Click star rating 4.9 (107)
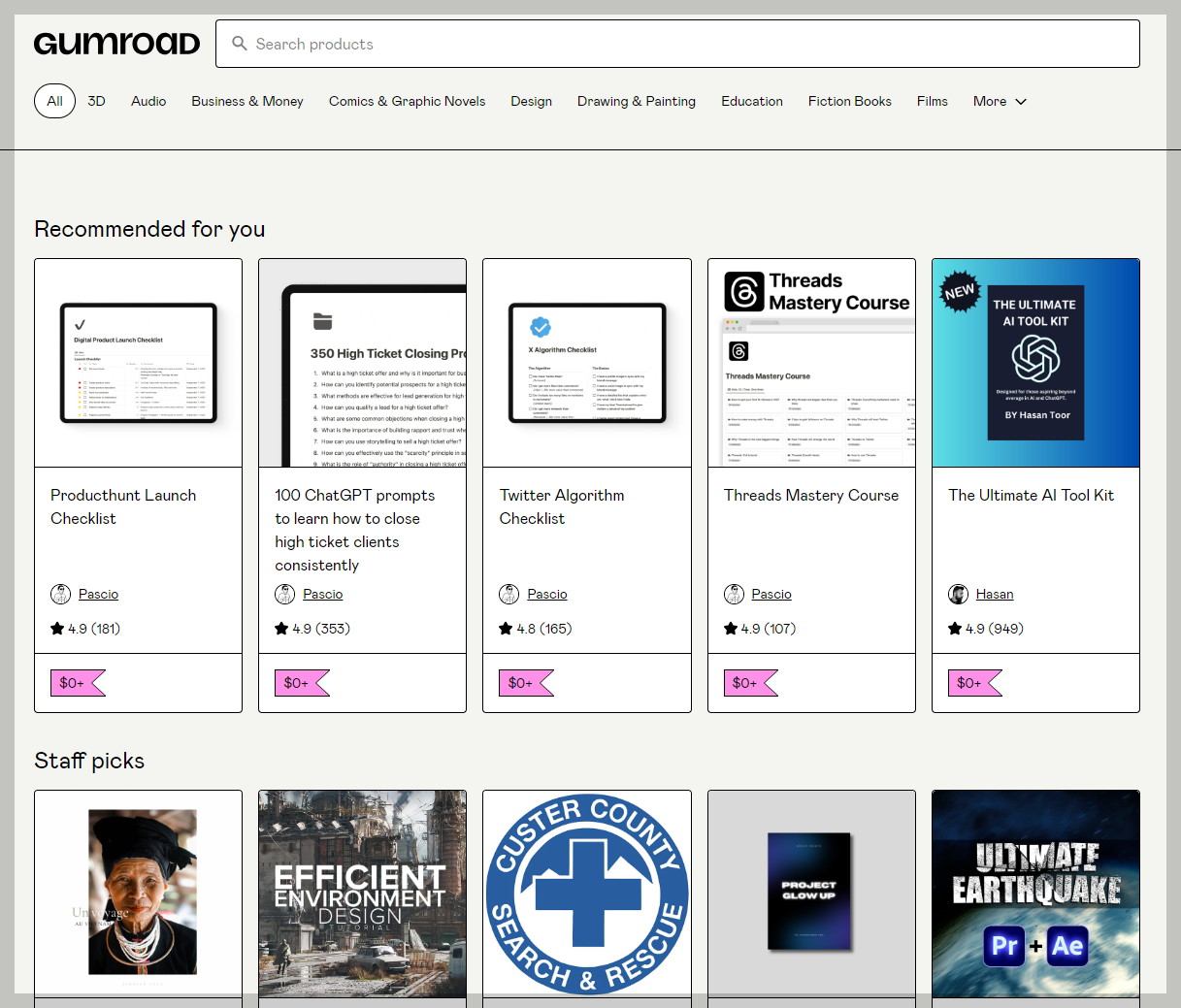Viewport: 1181px width, 1008px height. click(760, 629)
